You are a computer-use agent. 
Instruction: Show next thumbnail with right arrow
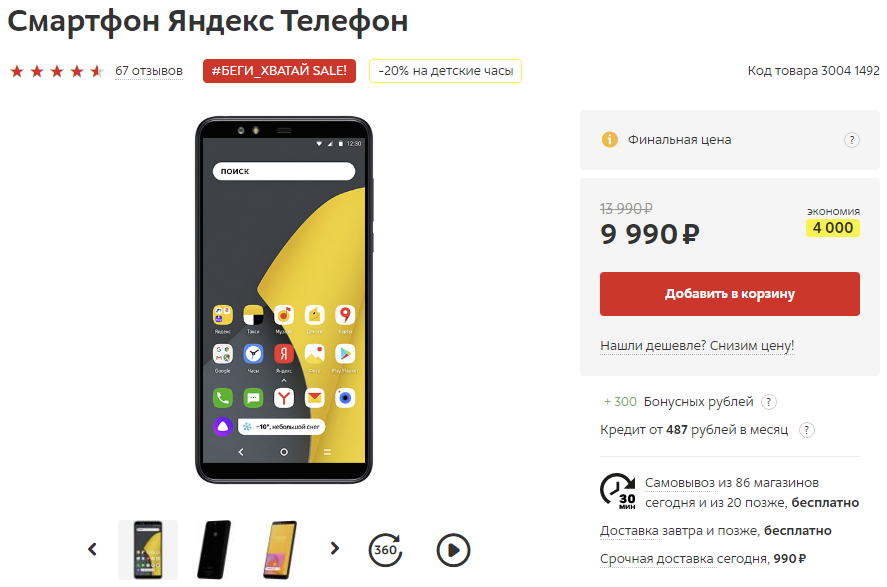[334, 548]
